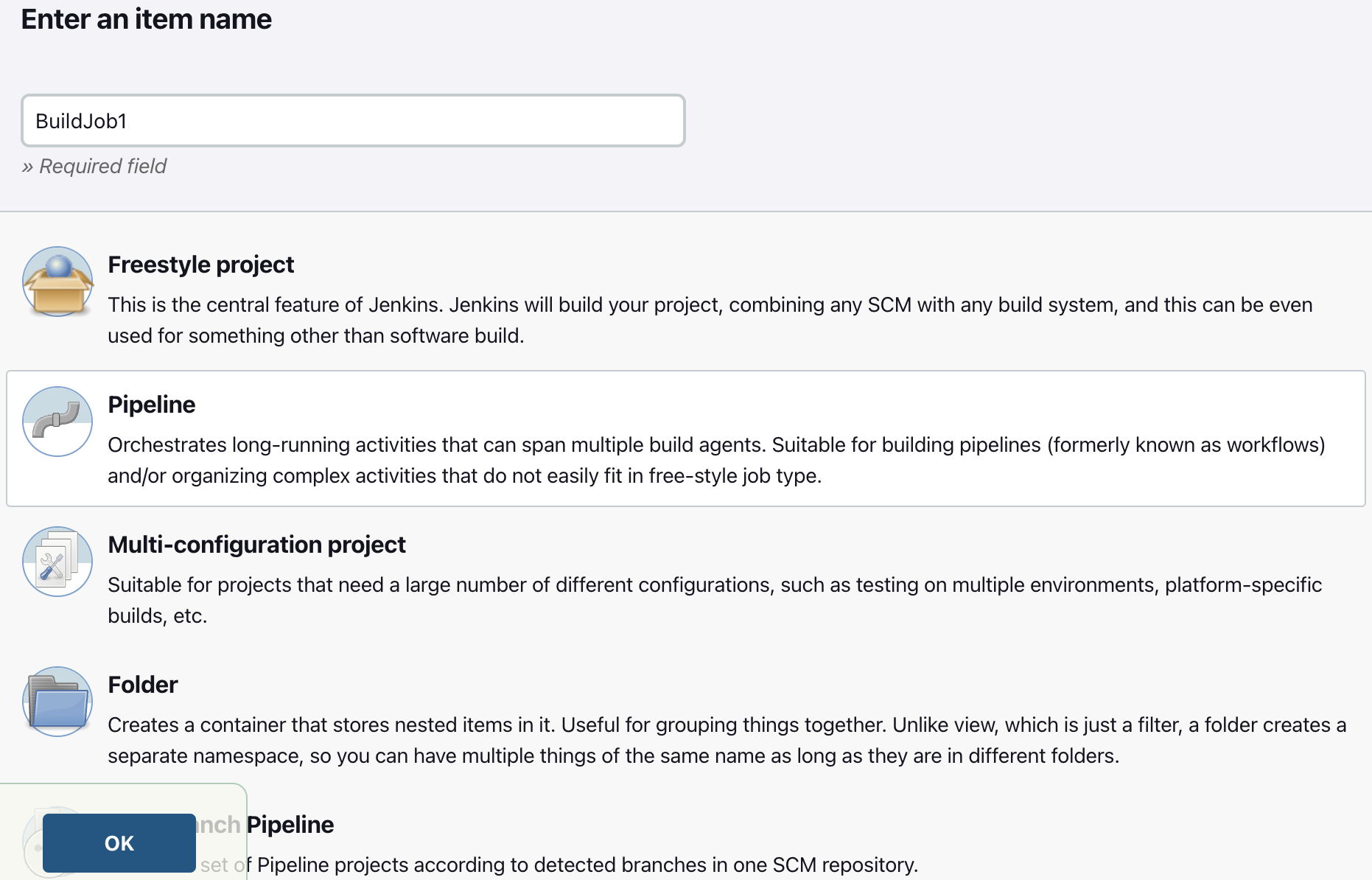
Task: Click the Multi-configuration project icon
Action: pyautogui.click(x=57, y=562)
